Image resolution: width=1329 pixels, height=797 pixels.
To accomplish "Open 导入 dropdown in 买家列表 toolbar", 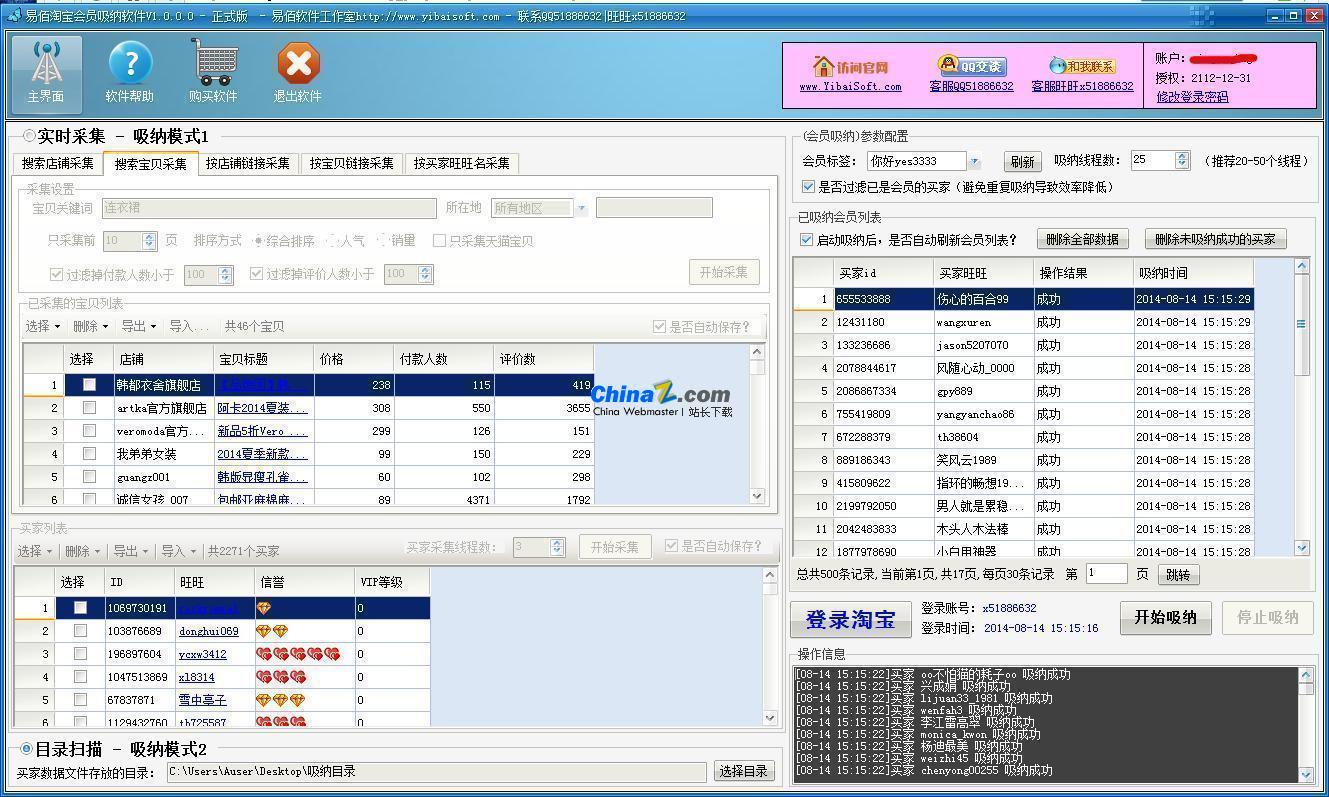I will [179, 551].
